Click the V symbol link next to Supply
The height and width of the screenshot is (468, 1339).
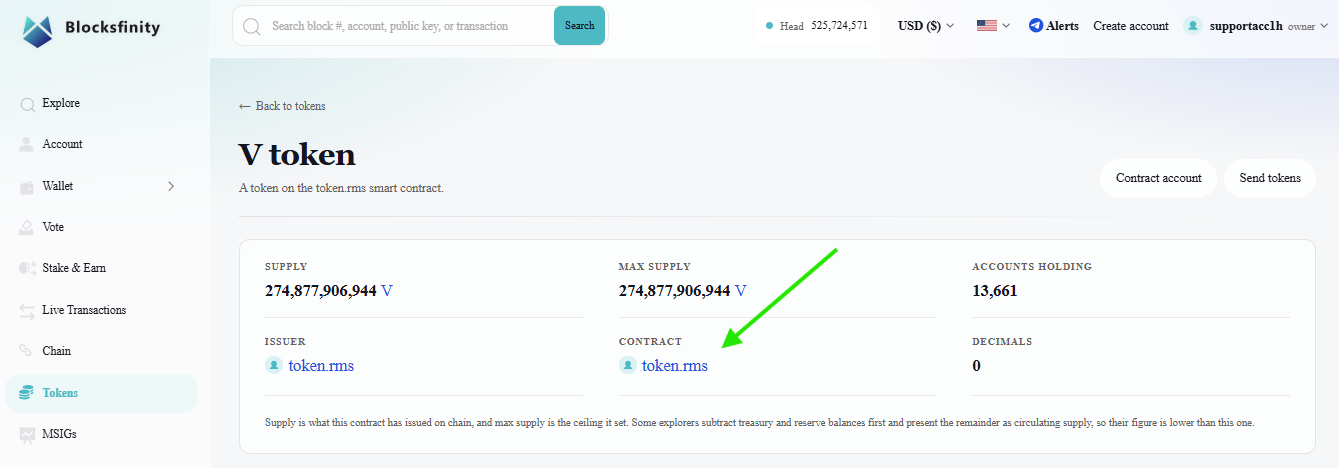click(x=387, y=291)
